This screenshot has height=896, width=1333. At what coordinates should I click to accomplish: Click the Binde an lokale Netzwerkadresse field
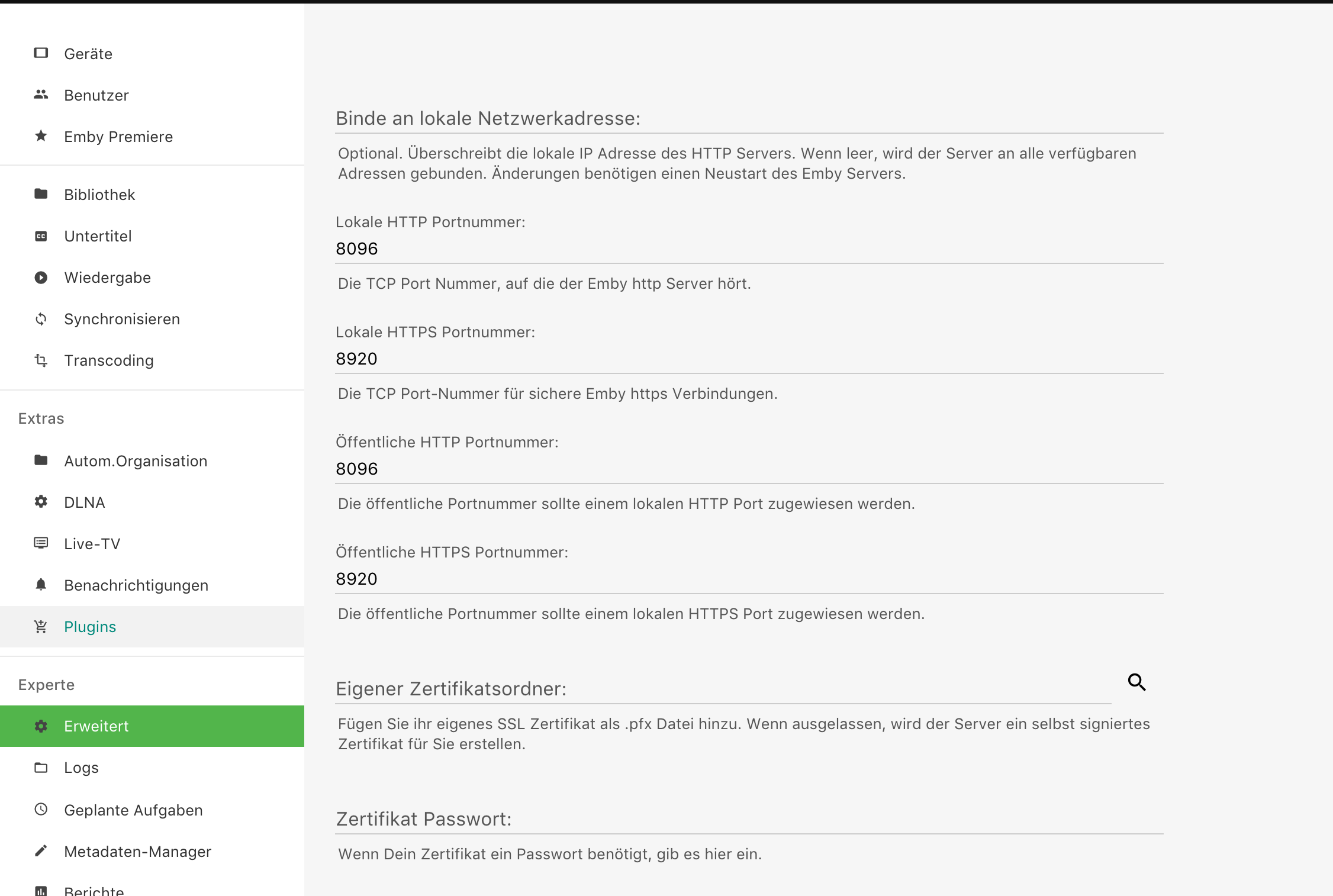click(x=749, y=118)
